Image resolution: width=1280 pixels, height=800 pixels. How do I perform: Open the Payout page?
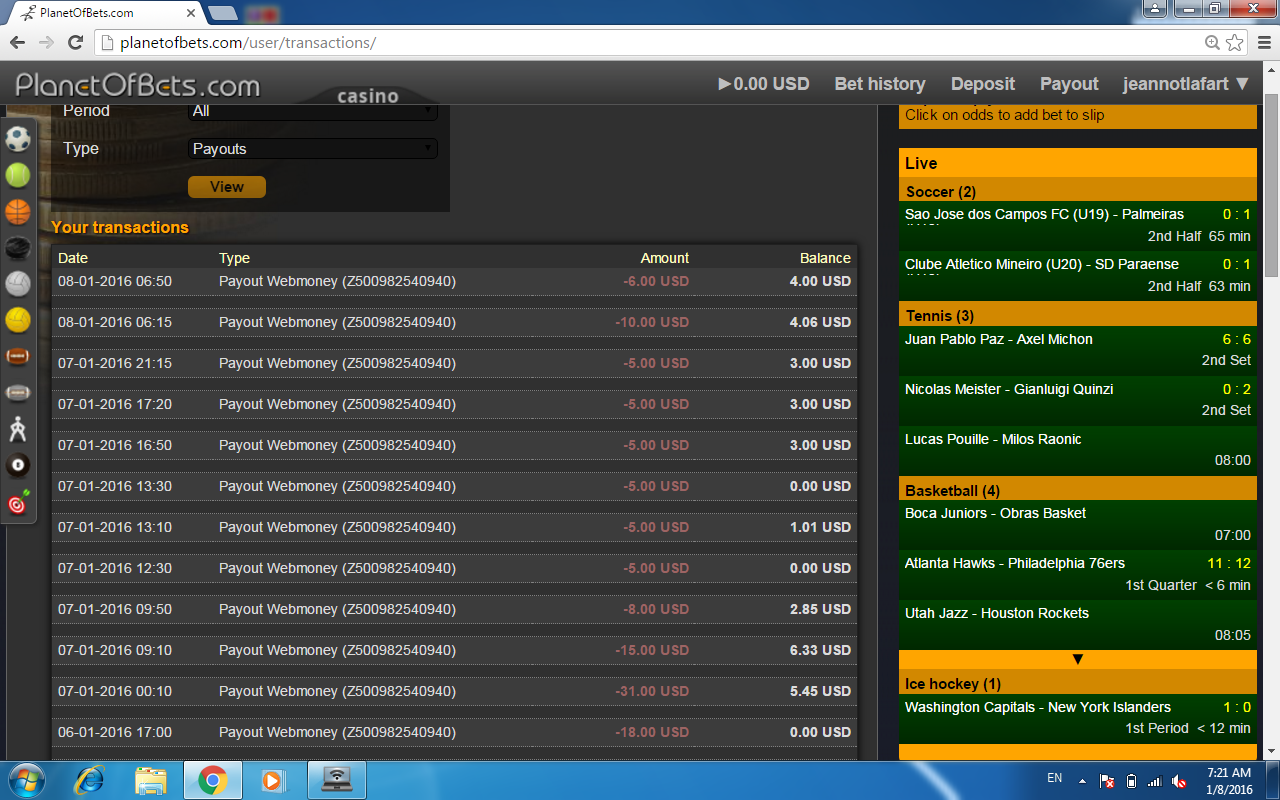tap(1069, 84)
